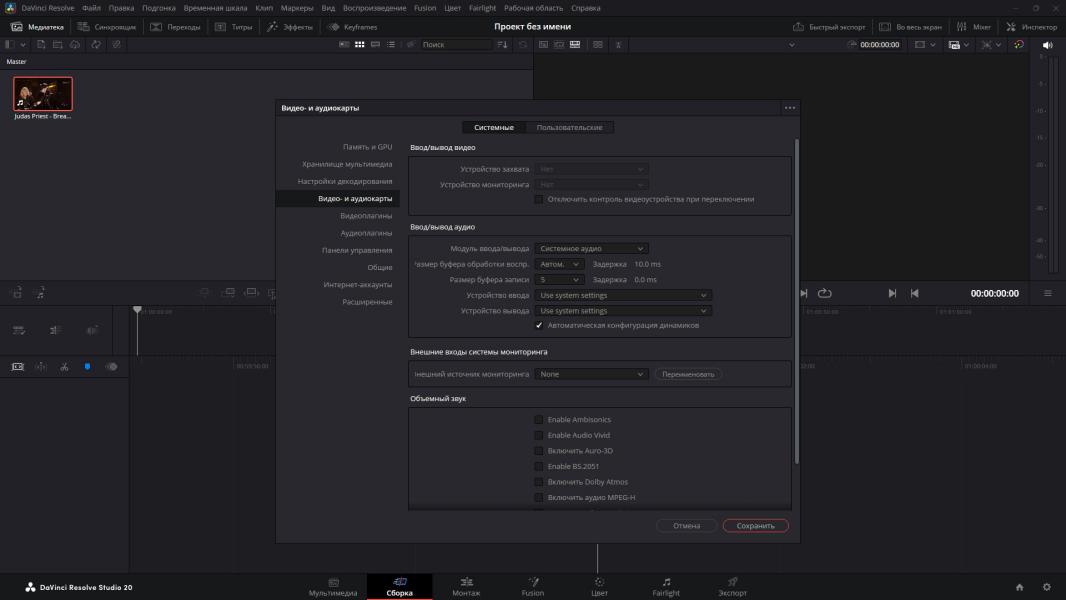Expand the Модуль ввода/вывода dropdown
Viewport: 1066px width, 600px height.
tap(592, 248)
